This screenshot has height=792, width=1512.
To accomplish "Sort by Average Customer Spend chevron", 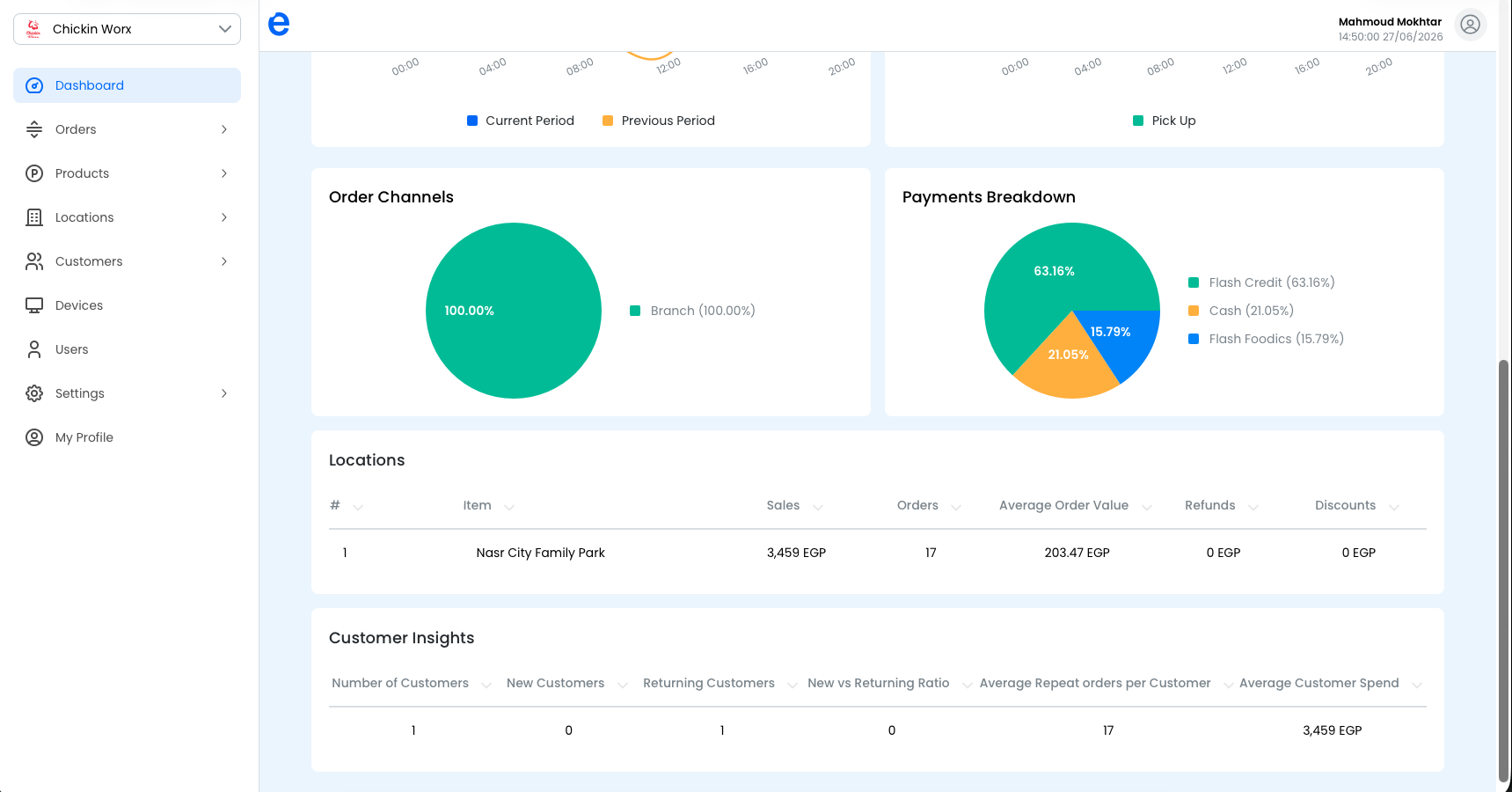I will pos(1417,685).
